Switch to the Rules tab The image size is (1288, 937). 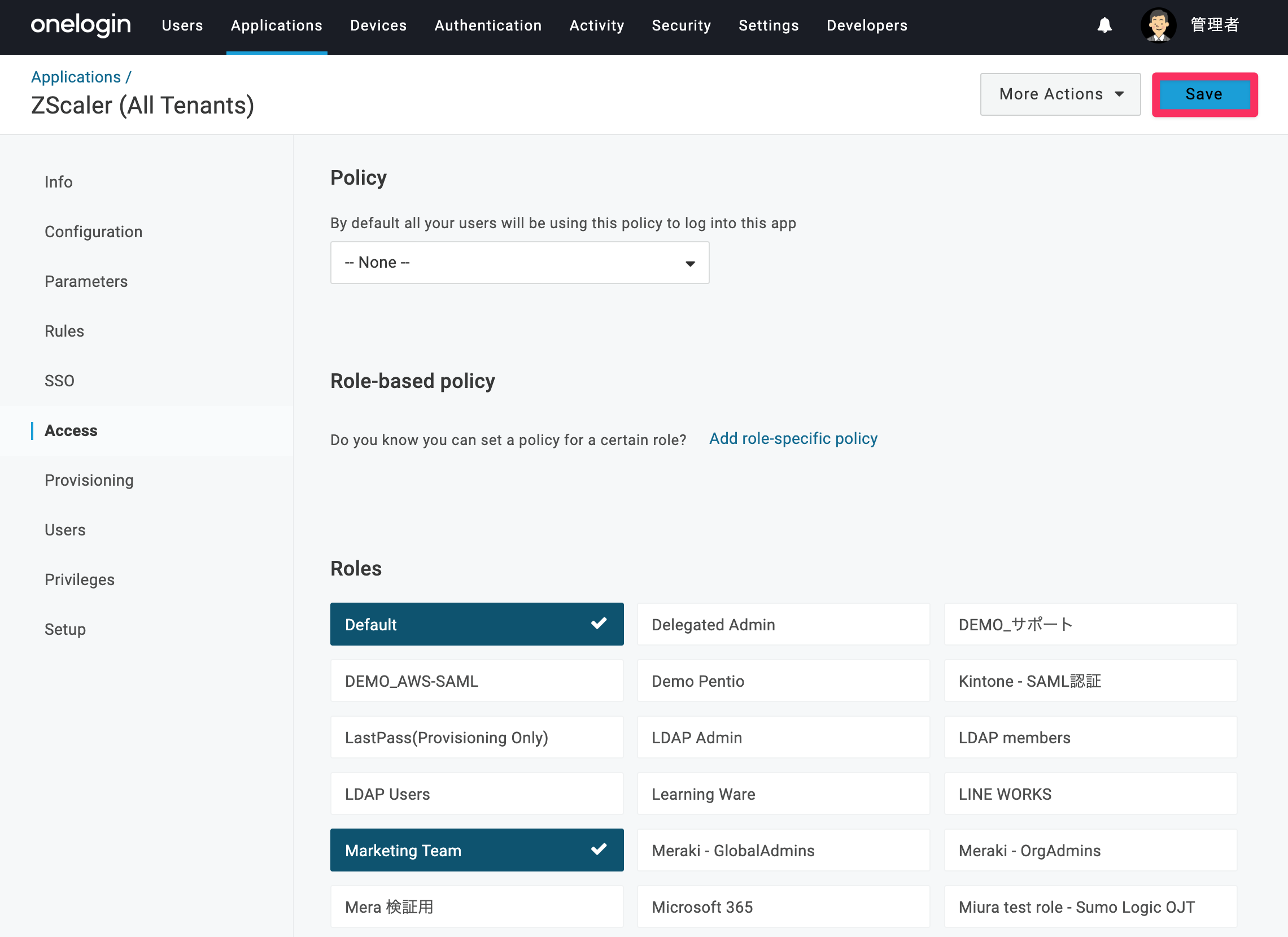click(64, 331)
